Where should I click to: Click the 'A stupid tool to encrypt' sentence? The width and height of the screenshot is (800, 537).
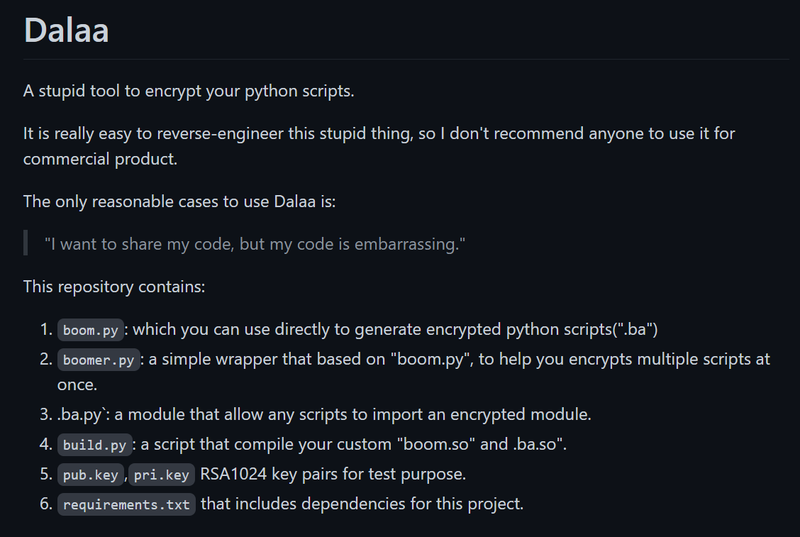coord(189,91)
